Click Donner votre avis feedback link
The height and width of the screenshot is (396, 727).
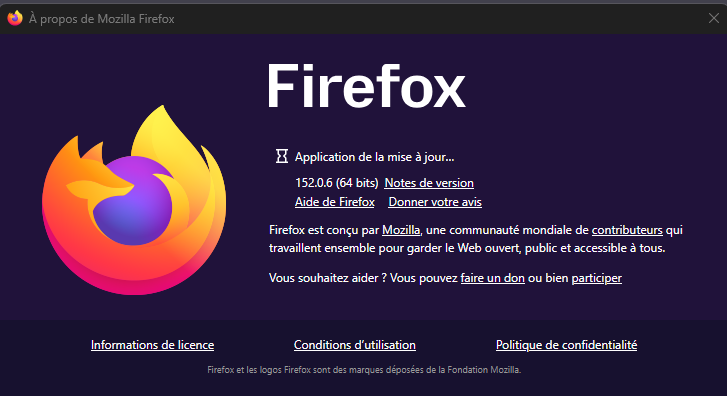tap(435, 202)
